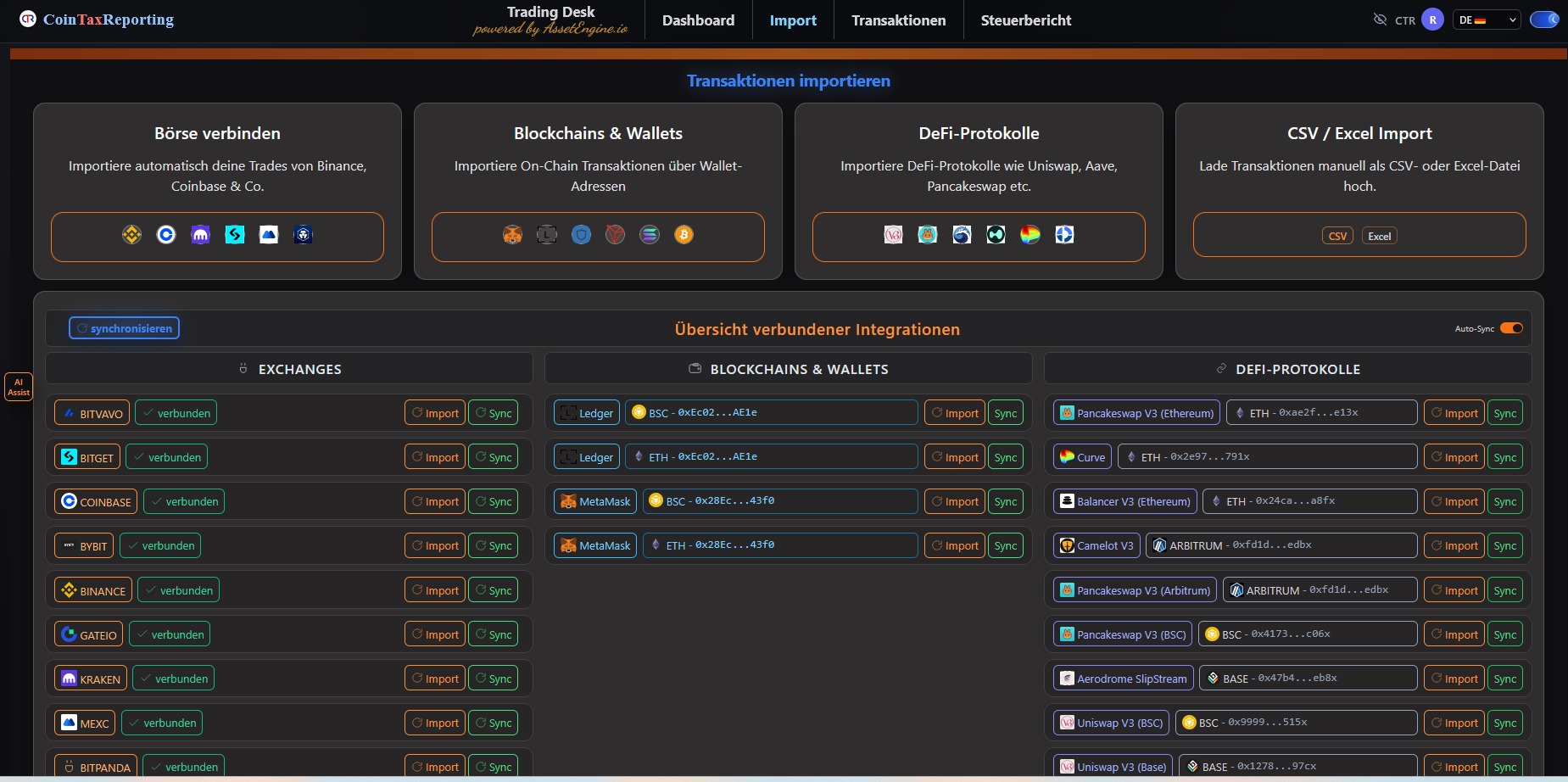This screenshot has width=1568, height=782.
Task: Click the Binance icon in the Börse verbinden card
Action: click(x=132, y=235)
